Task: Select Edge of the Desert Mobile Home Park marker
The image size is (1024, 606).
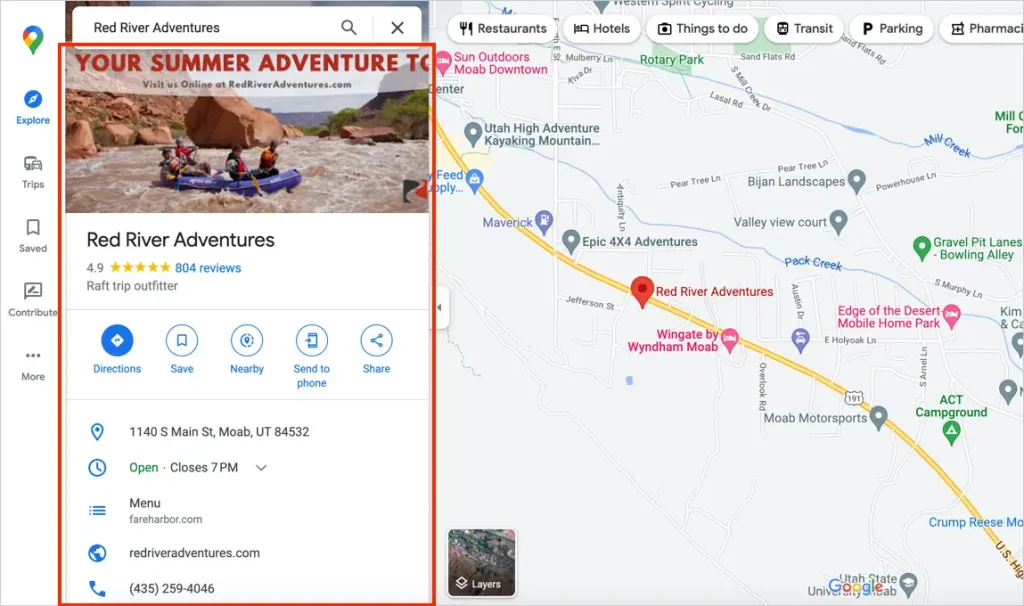Action: pos(952,316)
